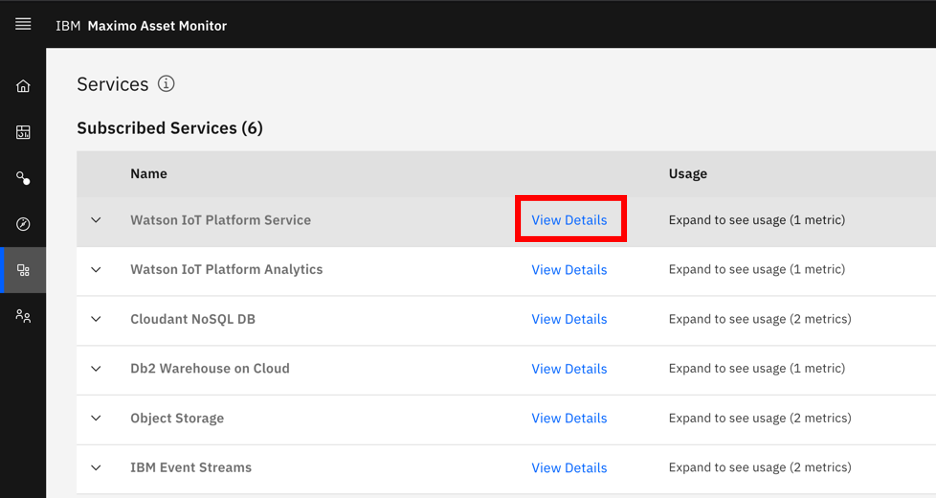
Task: Select the Db2 Warehouse on Cloud name
Action: pyautogui.click(x=210, y=368)
